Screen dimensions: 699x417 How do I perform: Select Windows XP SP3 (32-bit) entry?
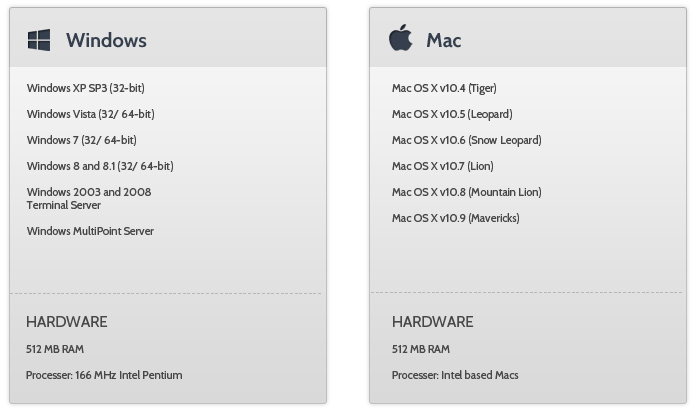point(85,89)
